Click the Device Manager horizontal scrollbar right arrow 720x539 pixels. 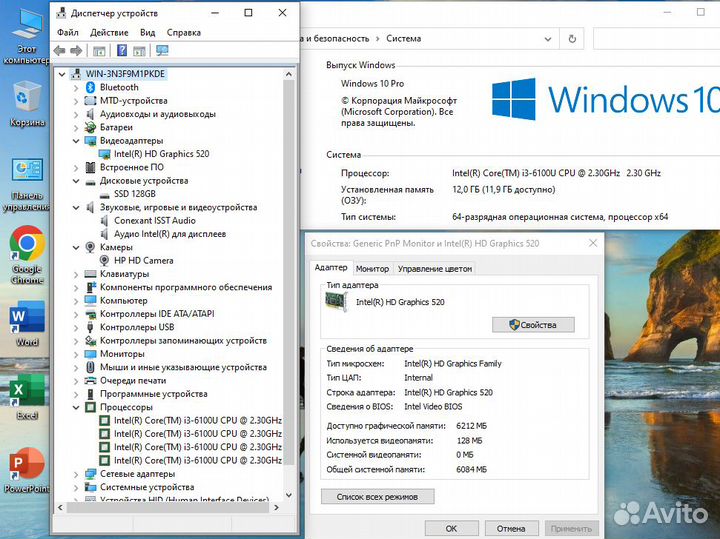(276, 507)
